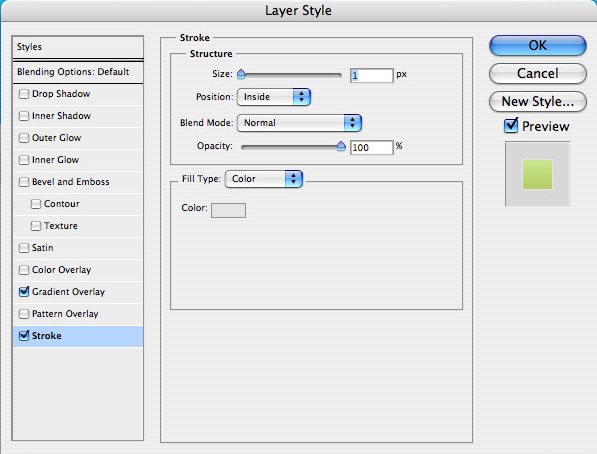Enable the Drop Shadow checkbox
The width and height of the screenshot is (597, 454).
pyautogui.click(x=24, y=94)
